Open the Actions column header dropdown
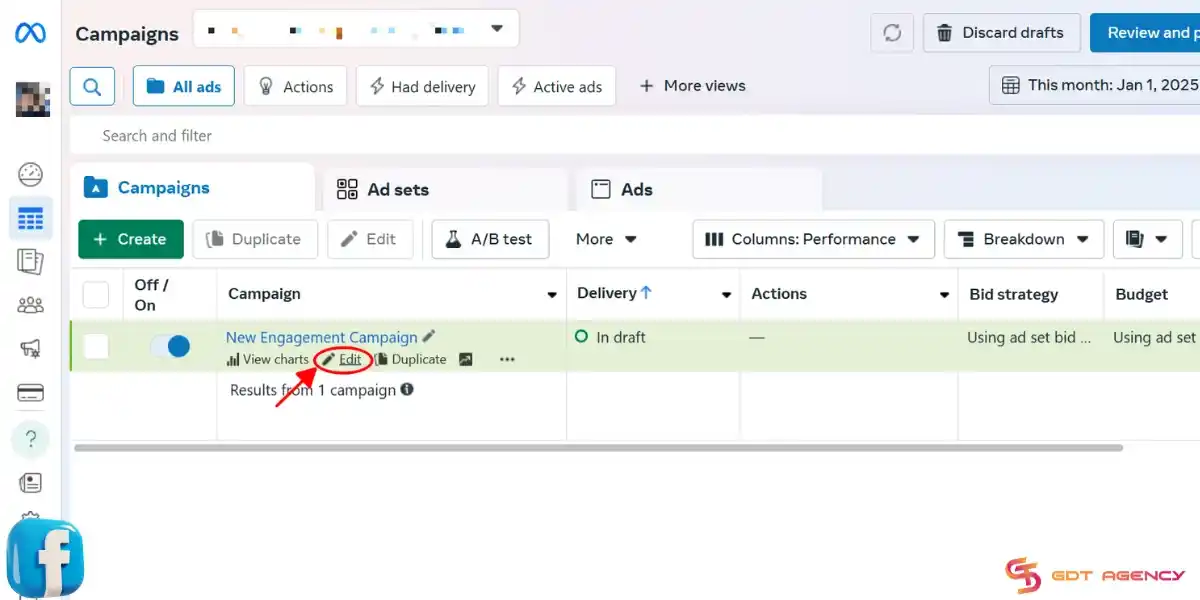1200x600 pixels. pos(944,295)
